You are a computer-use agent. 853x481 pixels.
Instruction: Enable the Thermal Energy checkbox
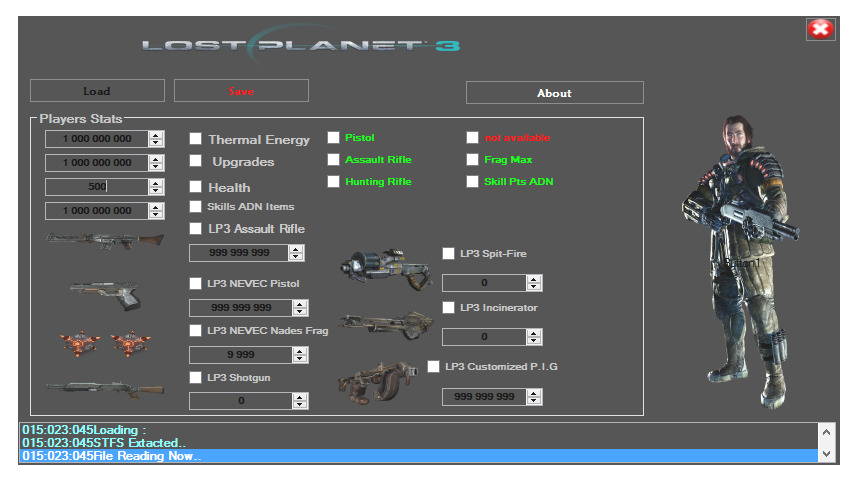196,140
